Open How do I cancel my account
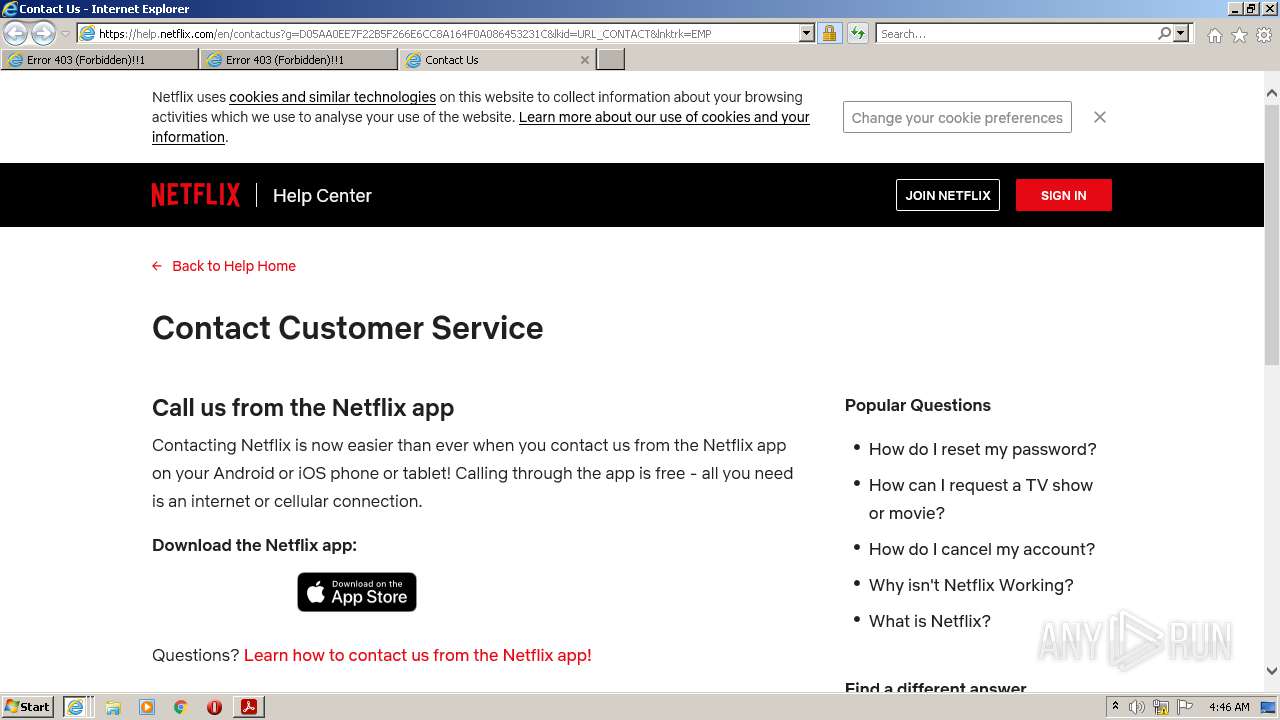The width and height of the screenshot is (1280, 720). (982, 549)
